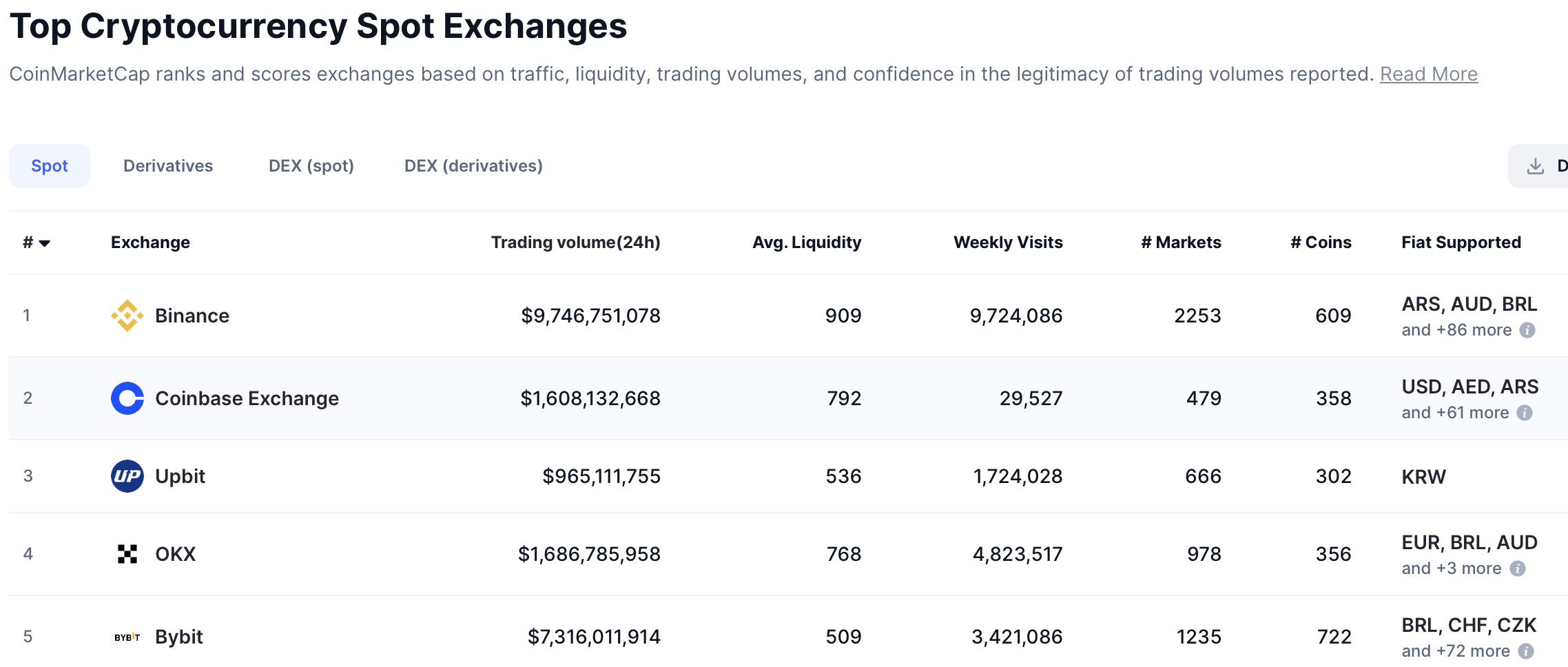Click the Upbit logo icon
Viewport: 1568px width, 667px height.
pos(128,475)
